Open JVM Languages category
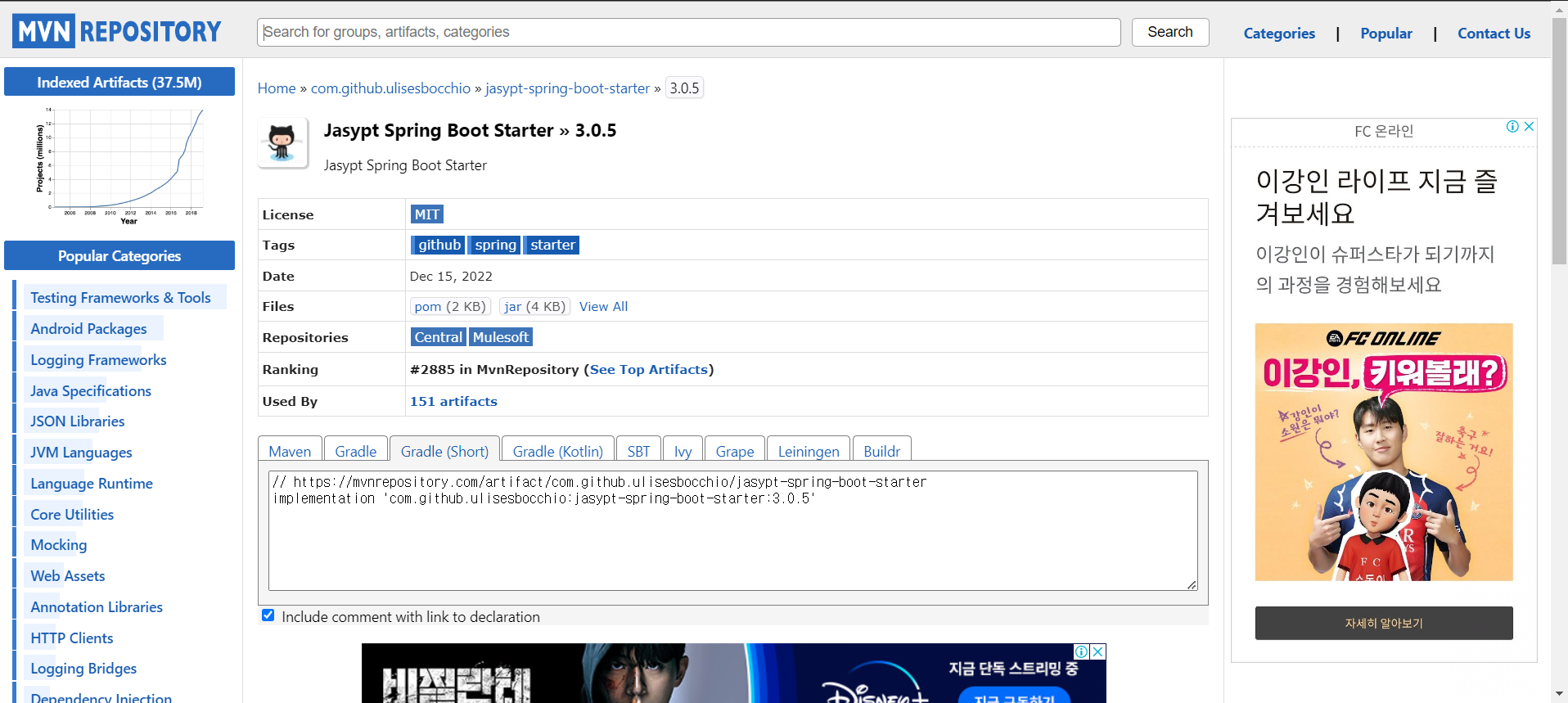 [x=81, y=453]
